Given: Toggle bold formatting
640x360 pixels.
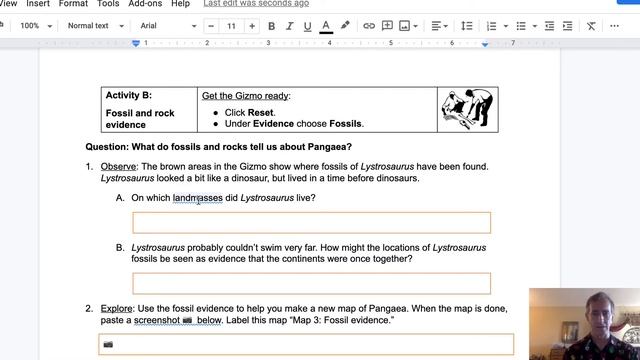Looking at the screenshot, I should pyautogui.click(x=271, y=26).
